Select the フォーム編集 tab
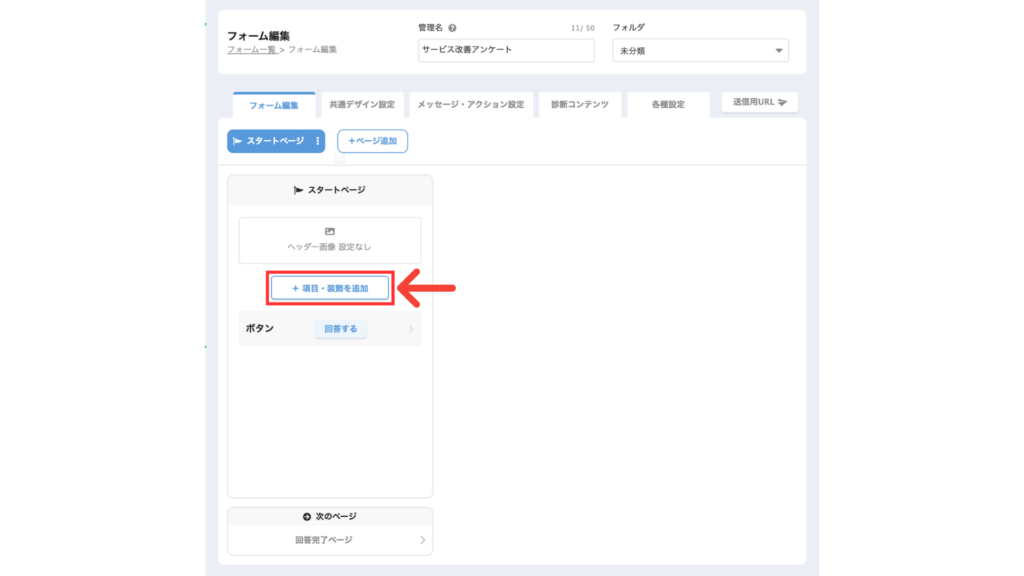 [274, 105]
